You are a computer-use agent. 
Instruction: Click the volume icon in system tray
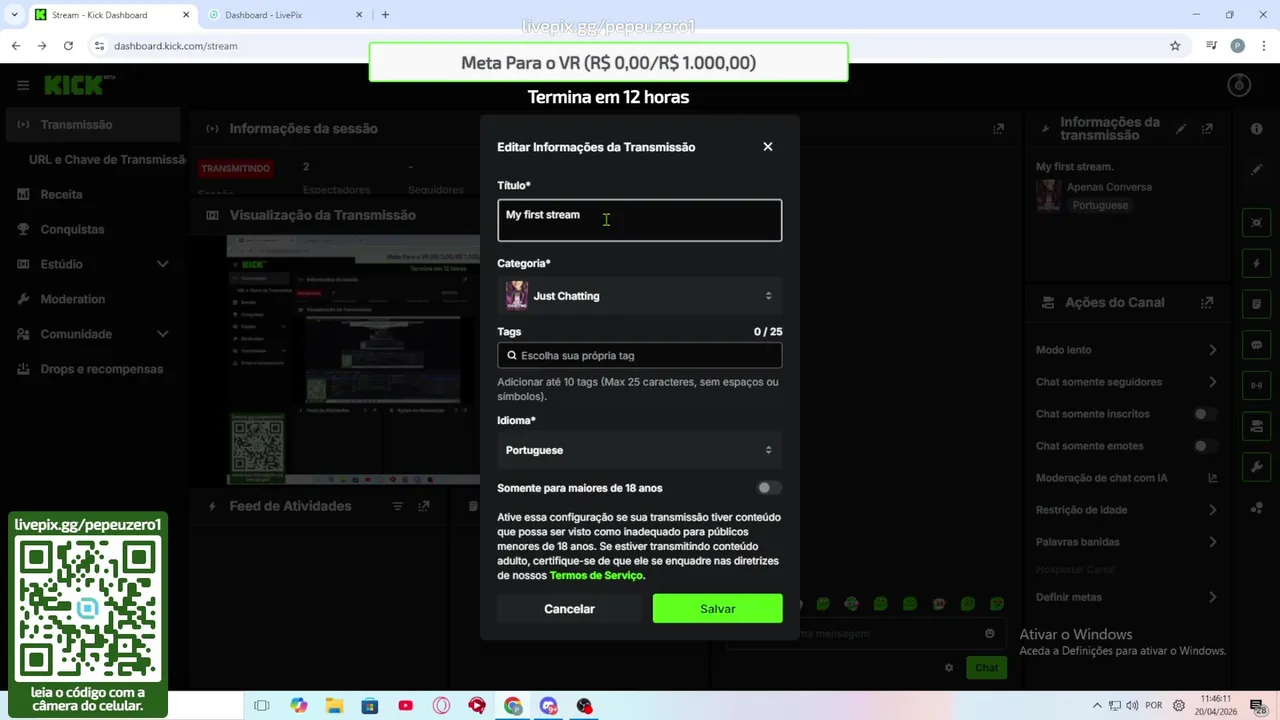[1133, 706]
